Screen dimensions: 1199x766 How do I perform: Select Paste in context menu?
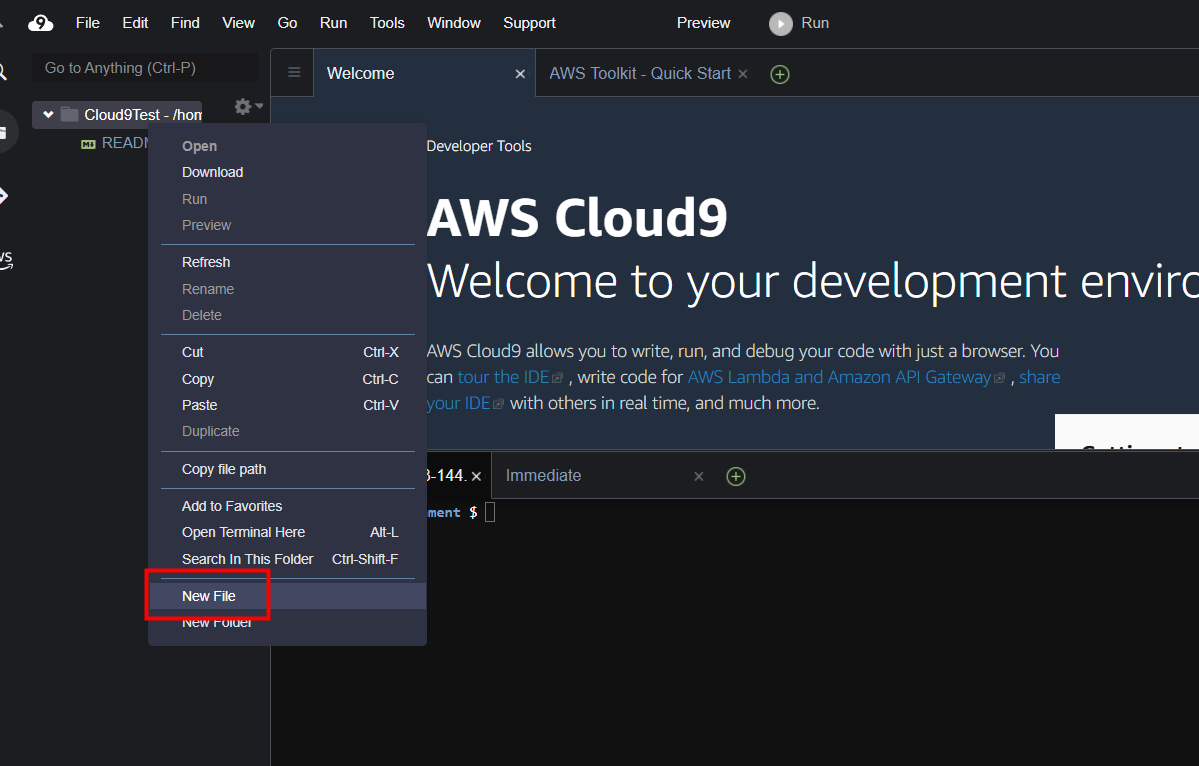point(288,405)
